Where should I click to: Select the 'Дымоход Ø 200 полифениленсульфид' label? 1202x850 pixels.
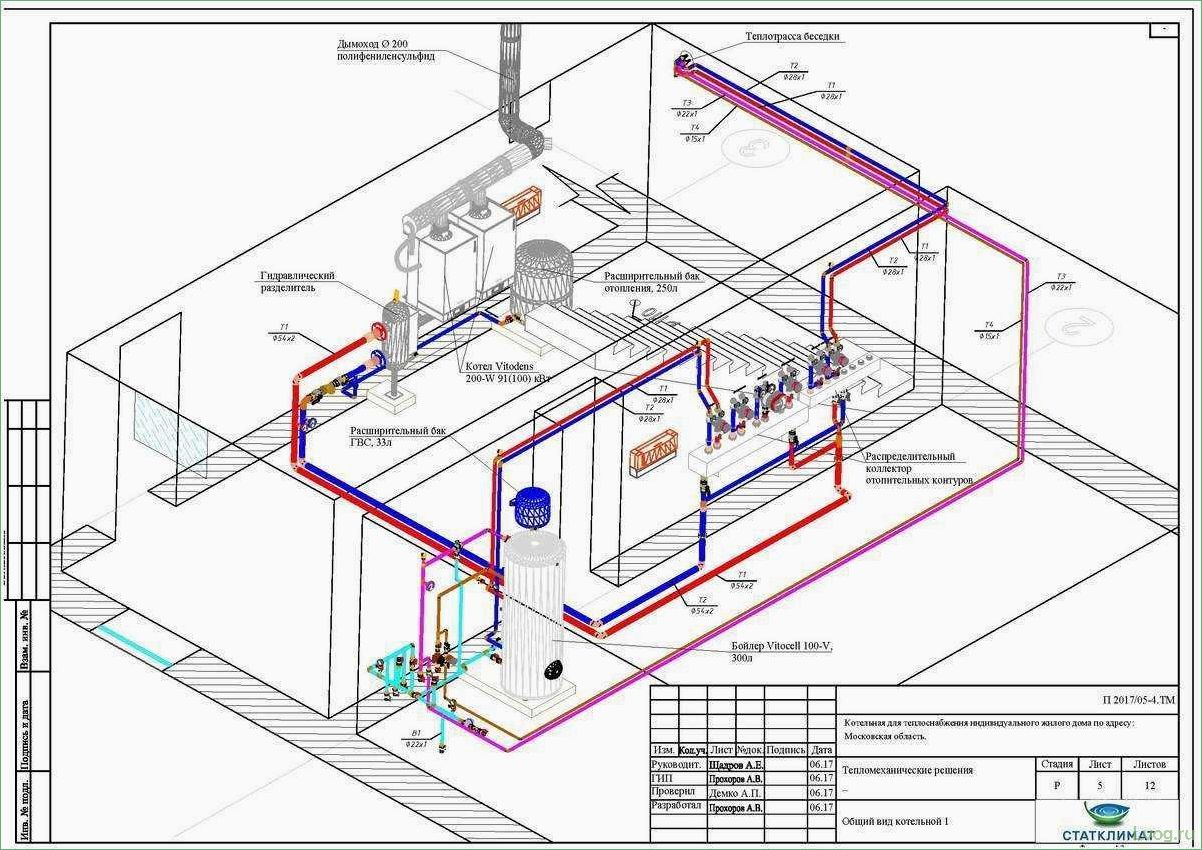point(384,51)
